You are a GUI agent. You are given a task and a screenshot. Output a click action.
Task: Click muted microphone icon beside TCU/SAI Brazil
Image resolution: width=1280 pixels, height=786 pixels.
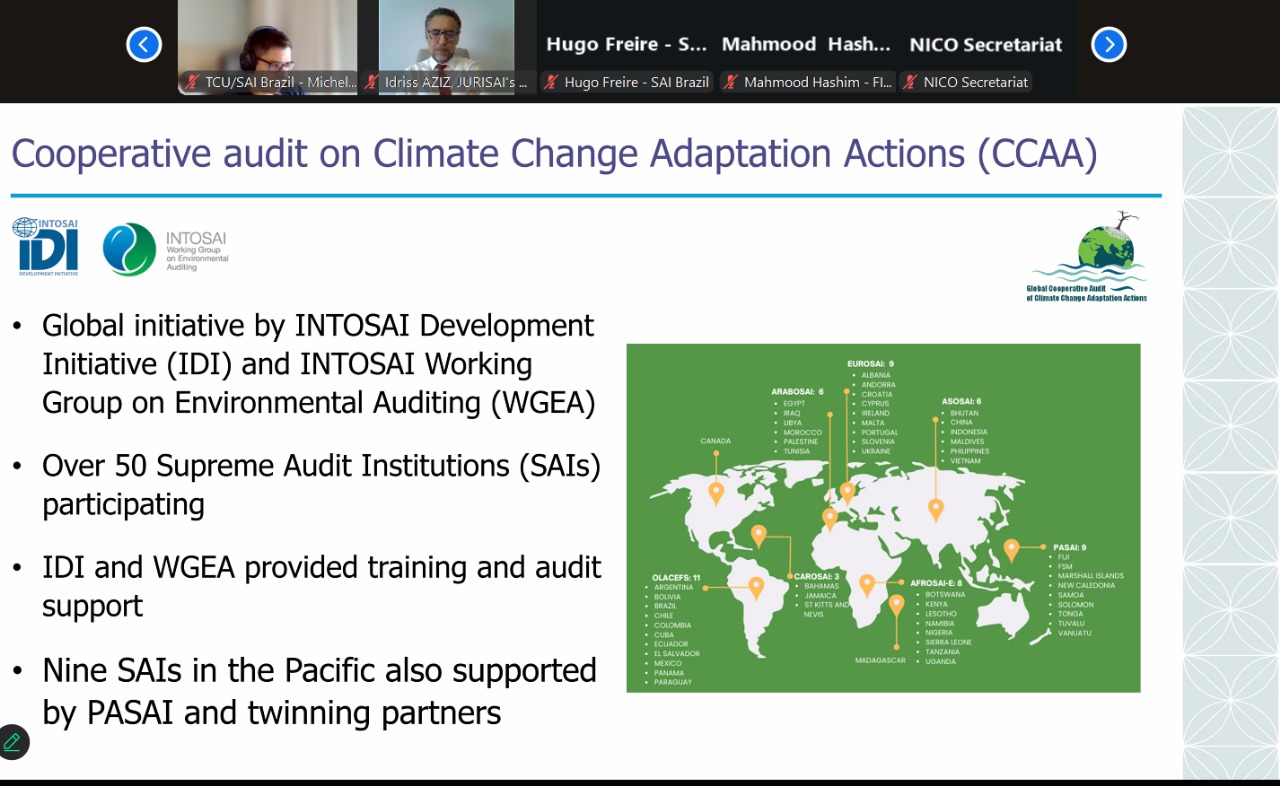(191, 83)
